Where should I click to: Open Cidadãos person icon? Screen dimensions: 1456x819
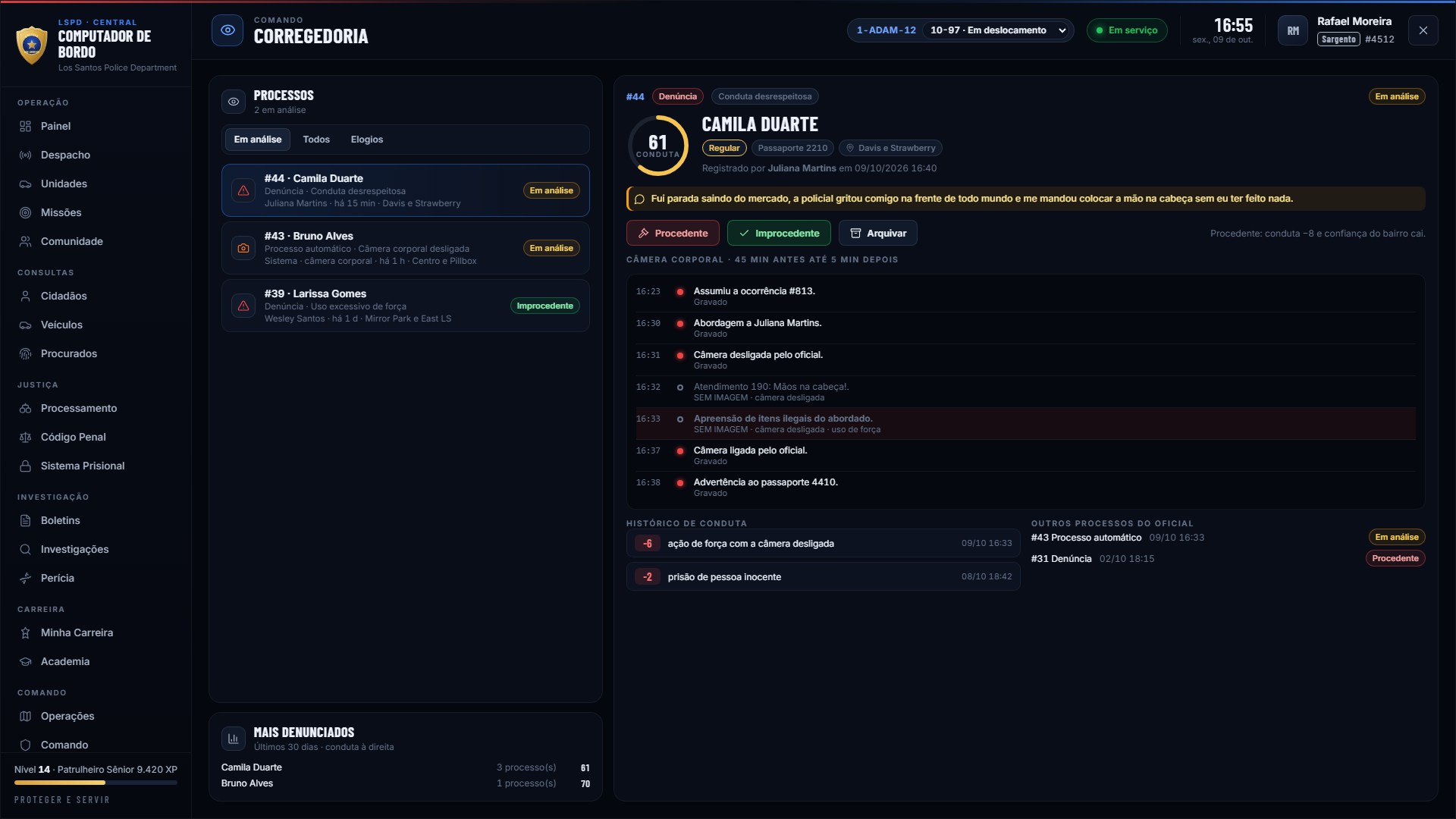point(25,296)
